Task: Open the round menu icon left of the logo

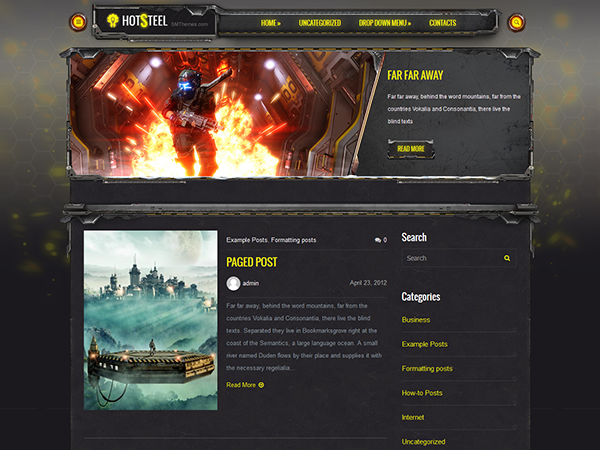Action: point(78,22)
